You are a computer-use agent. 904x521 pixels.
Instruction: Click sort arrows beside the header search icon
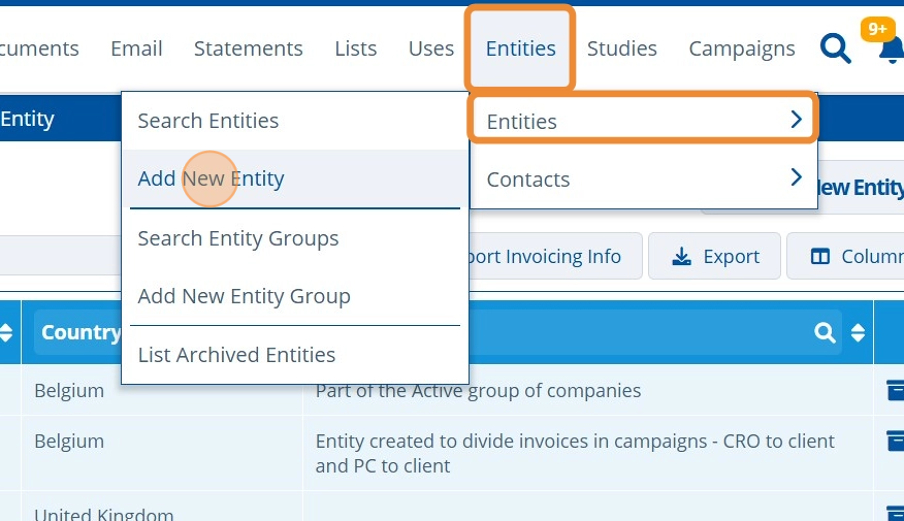857,333
